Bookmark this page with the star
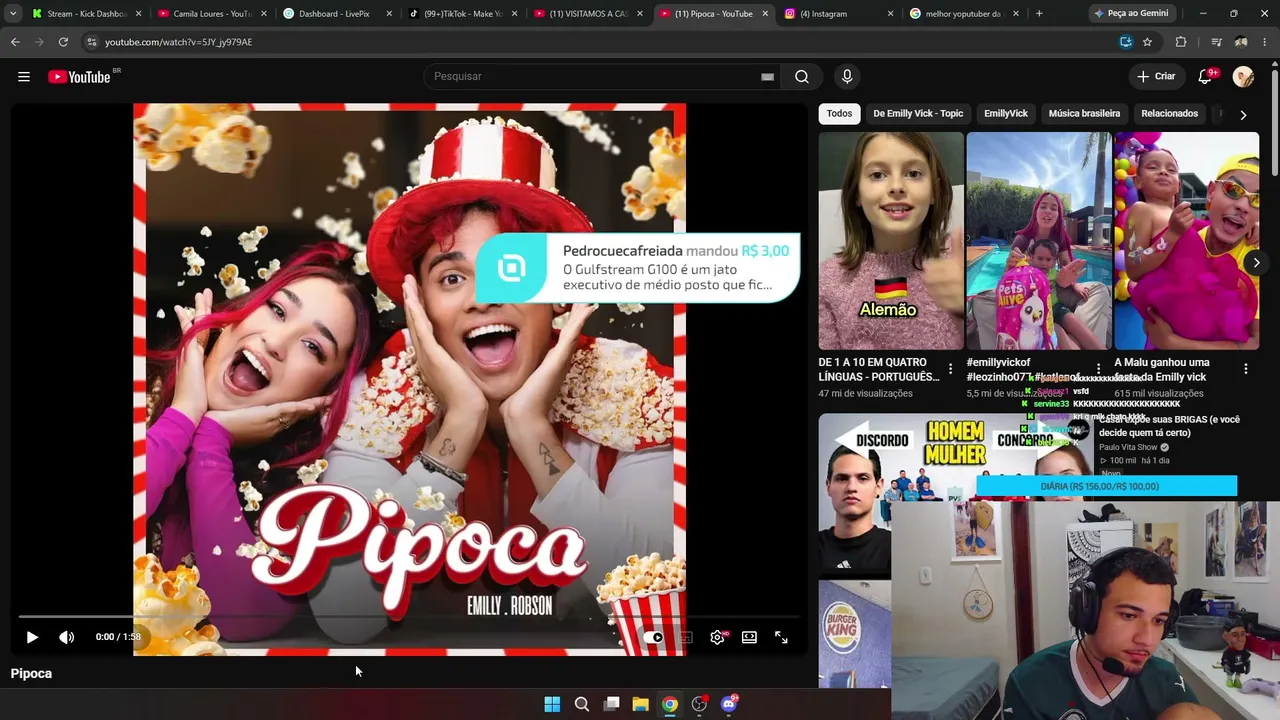 click(x=1147, y=42)
